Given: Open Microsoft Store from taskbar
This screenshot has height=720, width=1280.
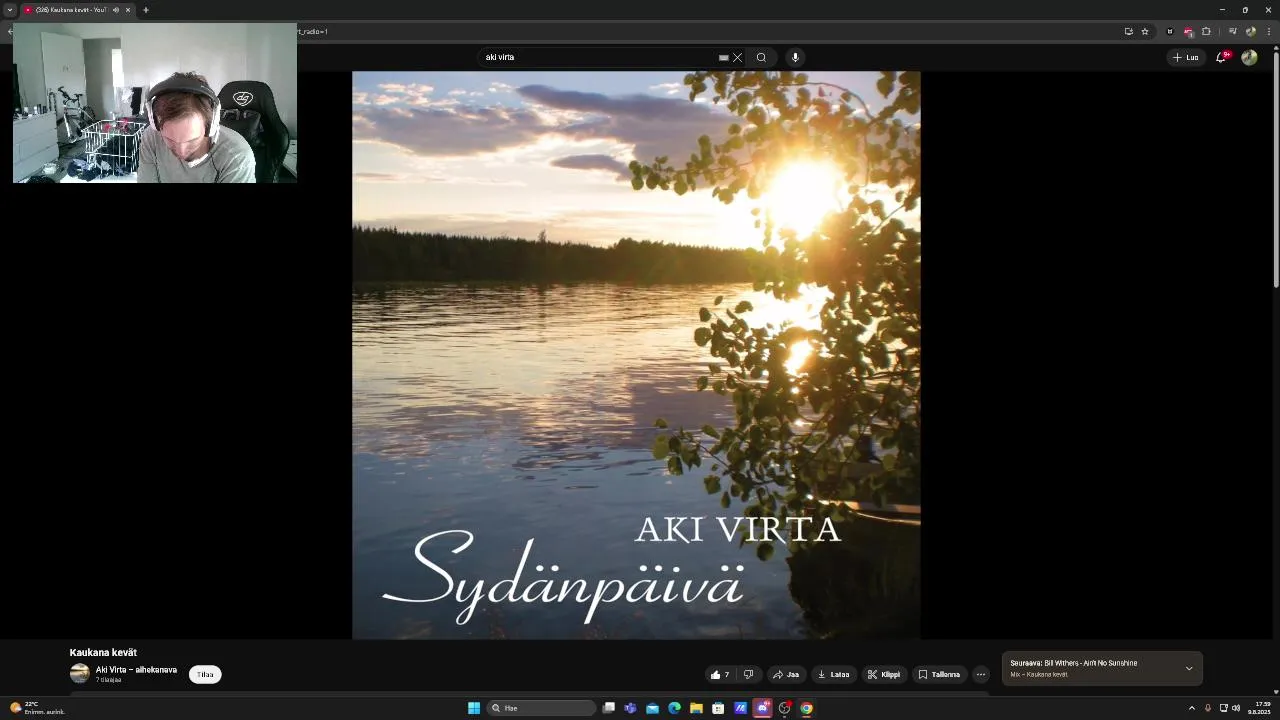Looking at the screenshot, I should [x=718, y=708].
